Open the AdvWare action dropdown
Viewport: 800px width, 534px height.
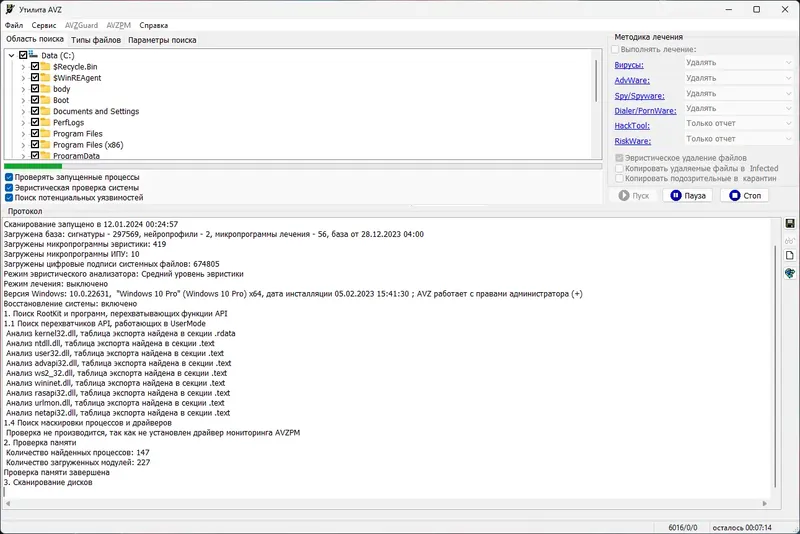[x=738, y=78]
